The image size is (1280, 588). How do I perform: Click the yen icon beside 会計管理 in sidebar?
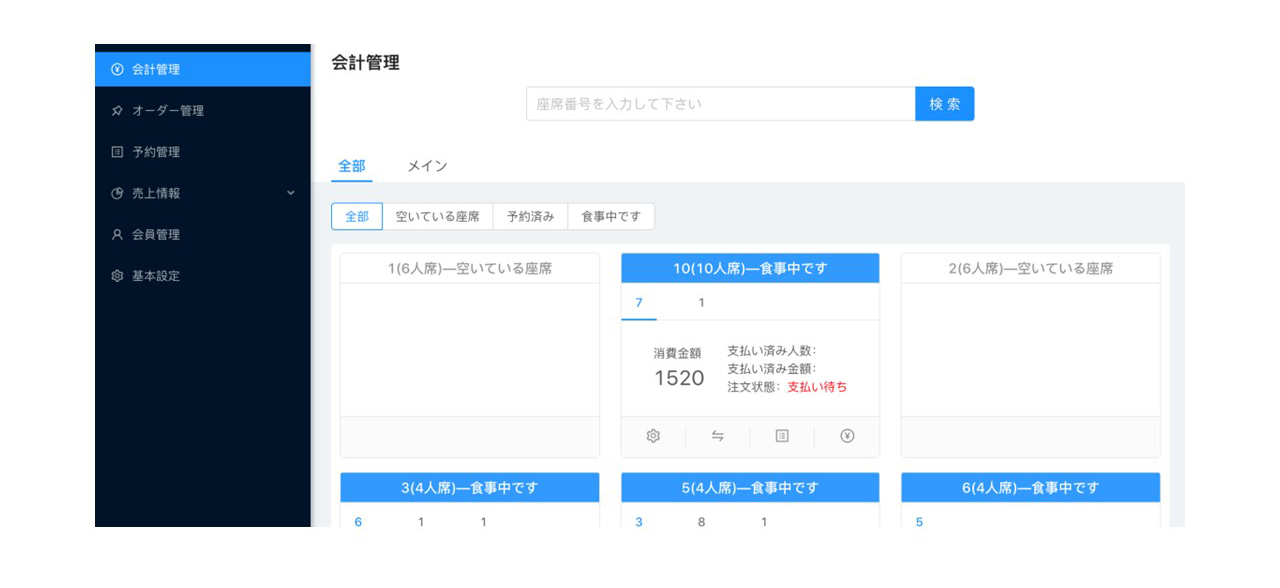[117, 70]
